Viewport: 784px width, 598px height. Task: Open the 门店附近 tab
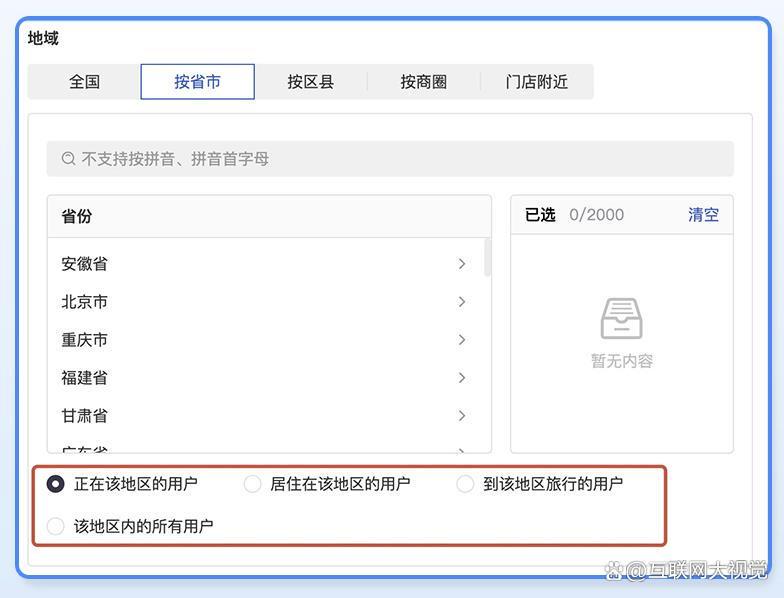click(x=537, y=82)
